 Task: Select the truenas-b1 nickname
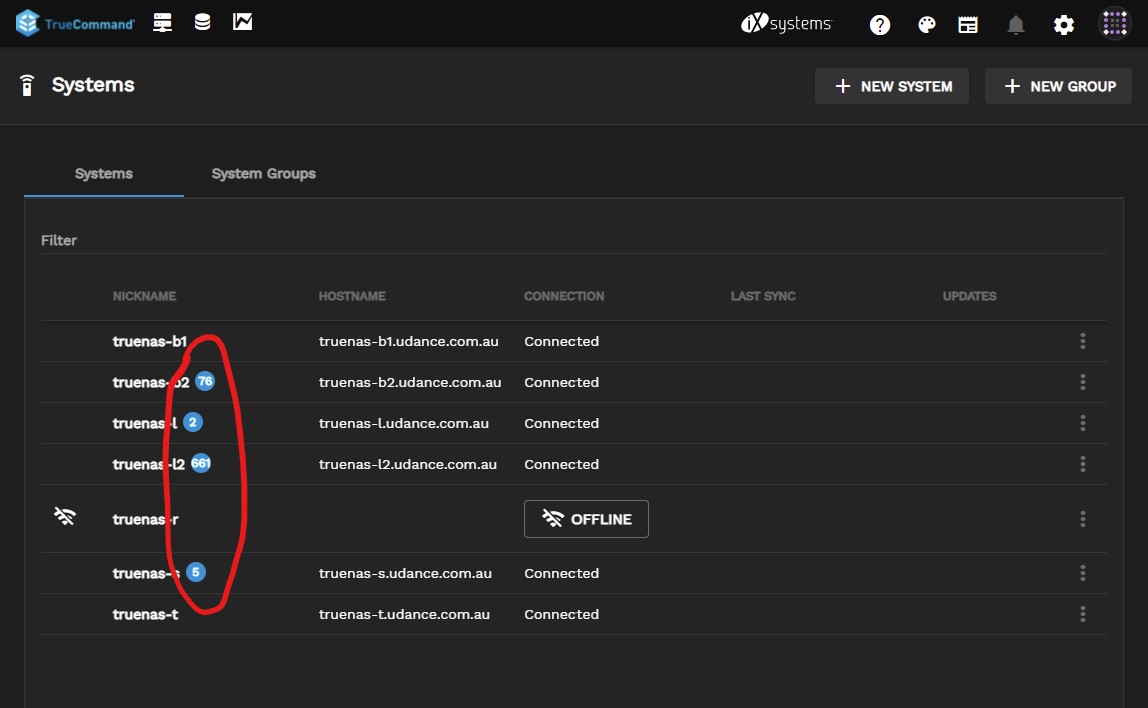[149, 341]
